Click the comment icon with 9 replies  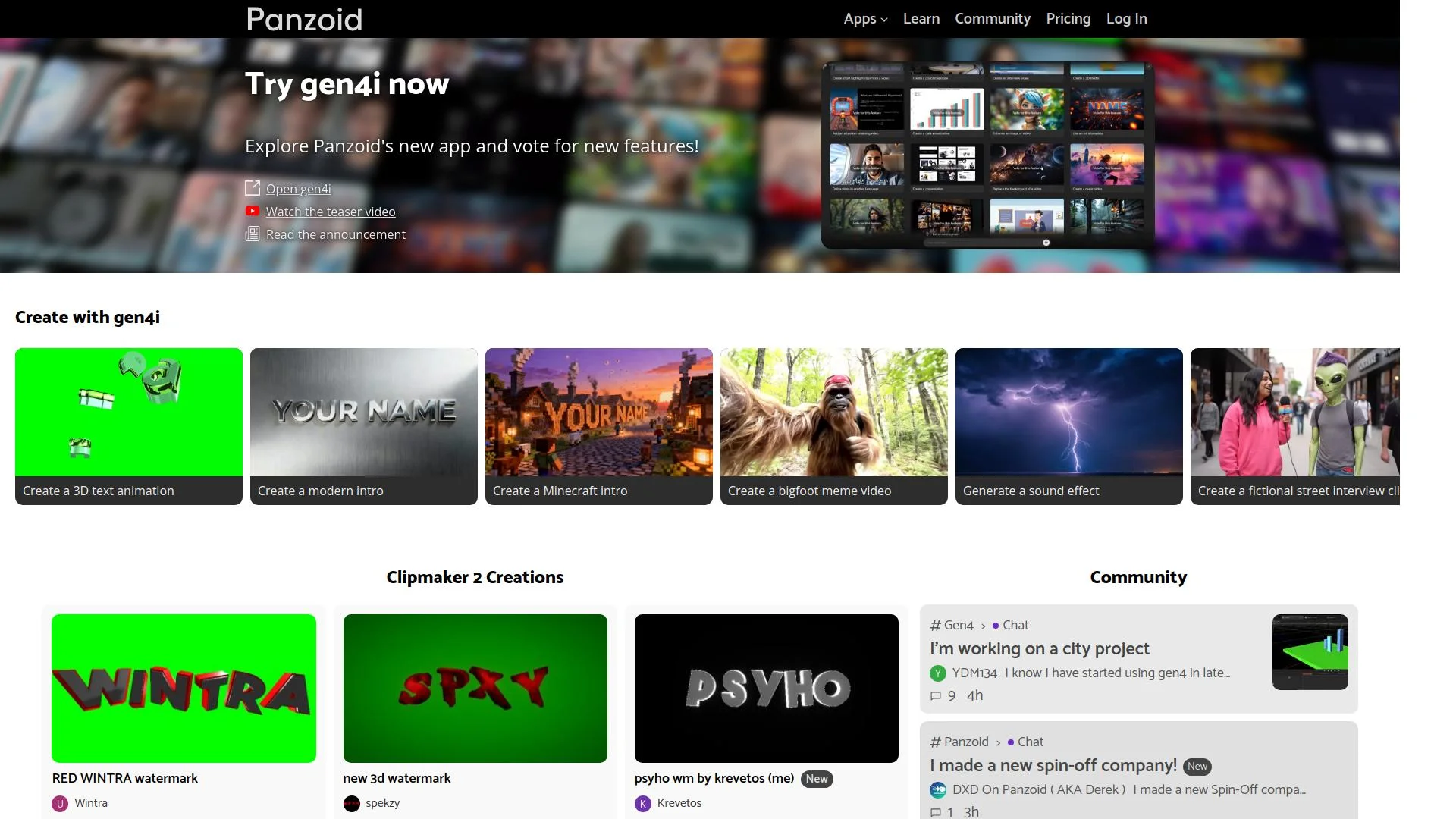point(936,695)
